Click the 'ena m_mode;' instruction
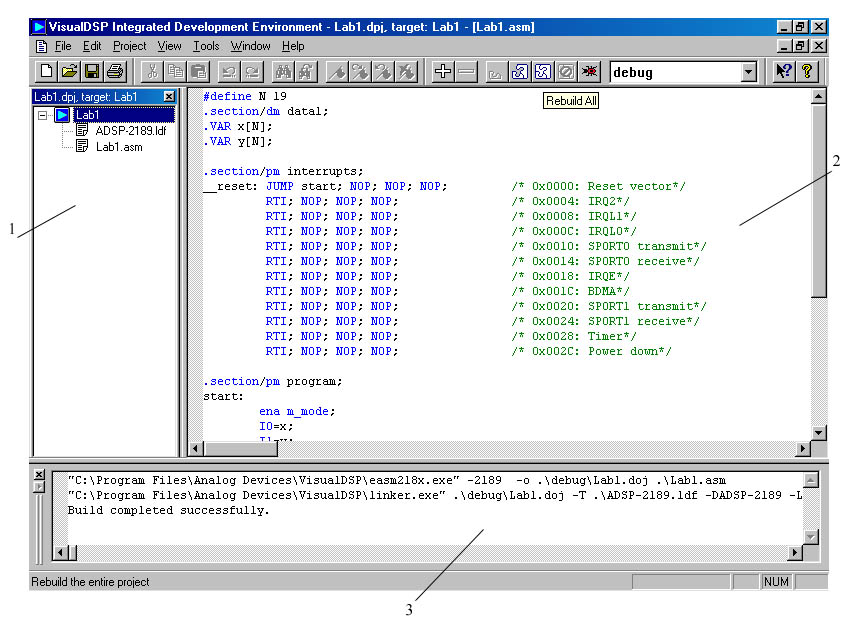Image resolution: width=850 pixels, height=625 pixels. pyautogui.click(x=297, y=411)
